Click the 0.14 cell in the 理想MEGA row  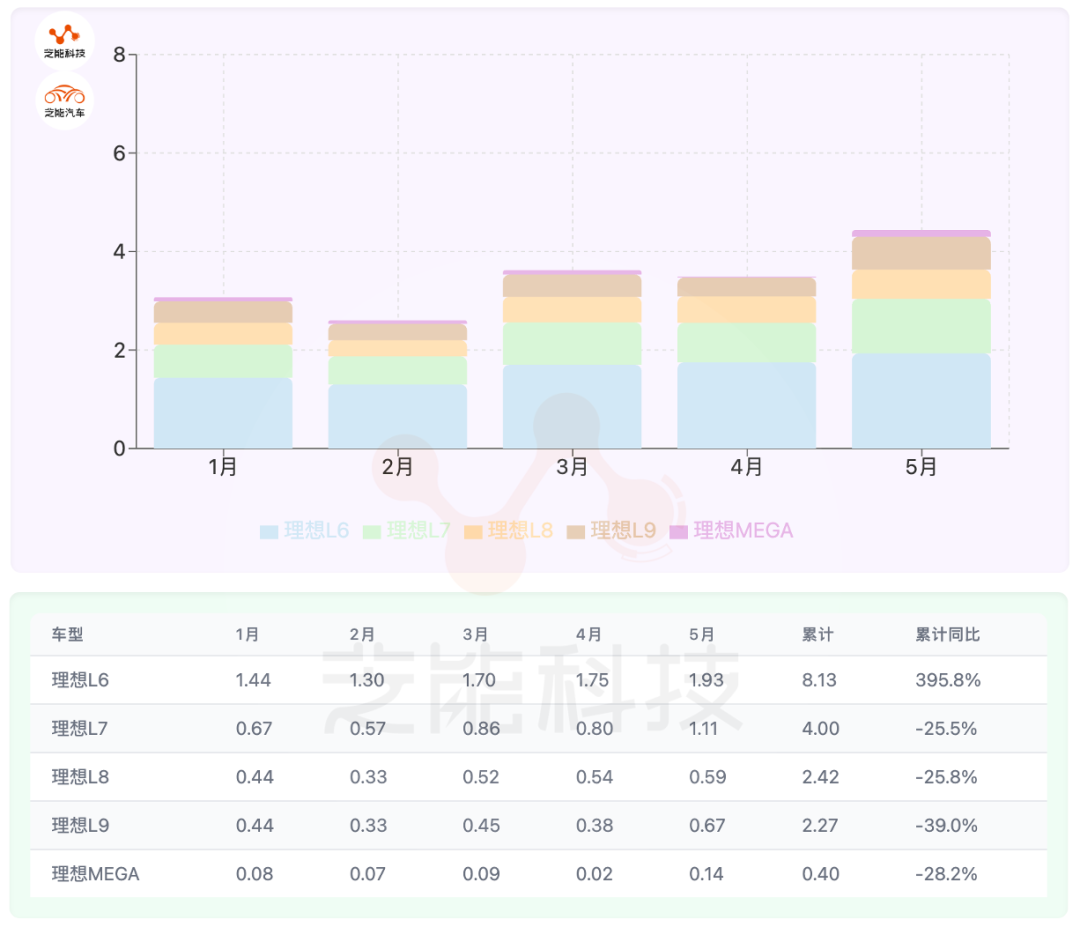[x=707, y=874]
